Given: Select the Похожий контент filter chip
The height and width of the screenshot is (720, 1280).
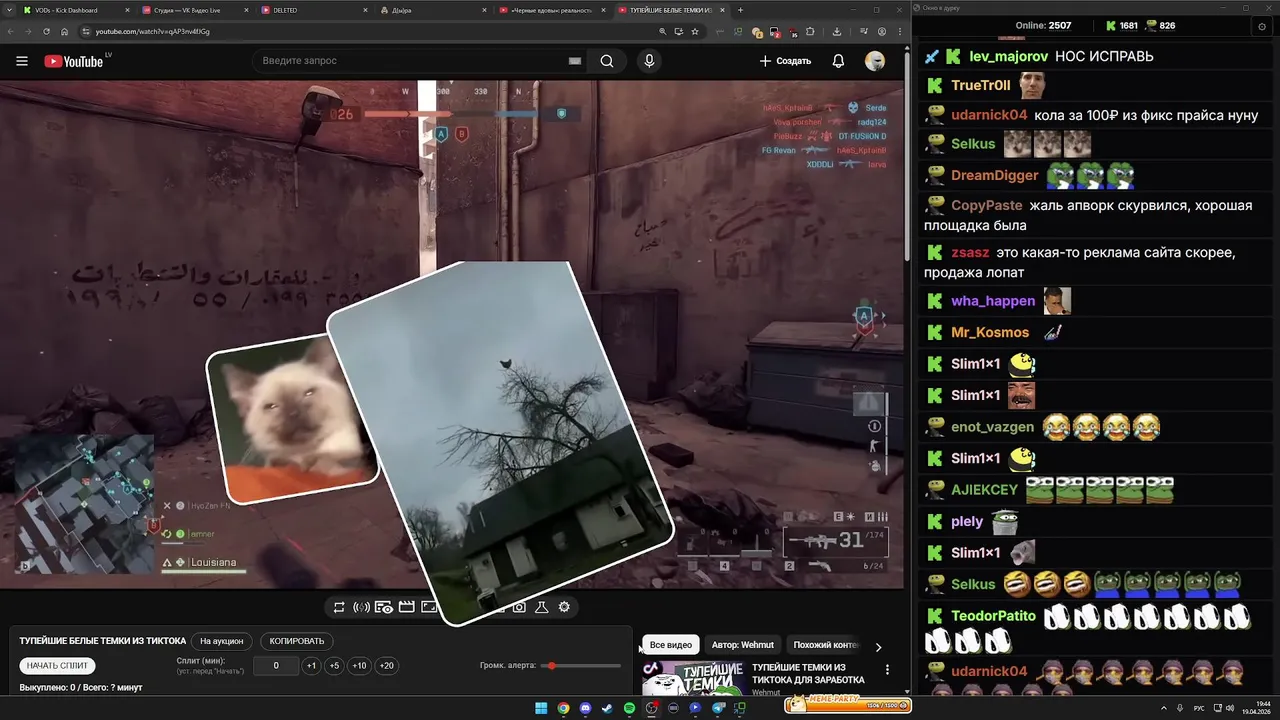Looking at the screenshot, I should coord(825,645).
